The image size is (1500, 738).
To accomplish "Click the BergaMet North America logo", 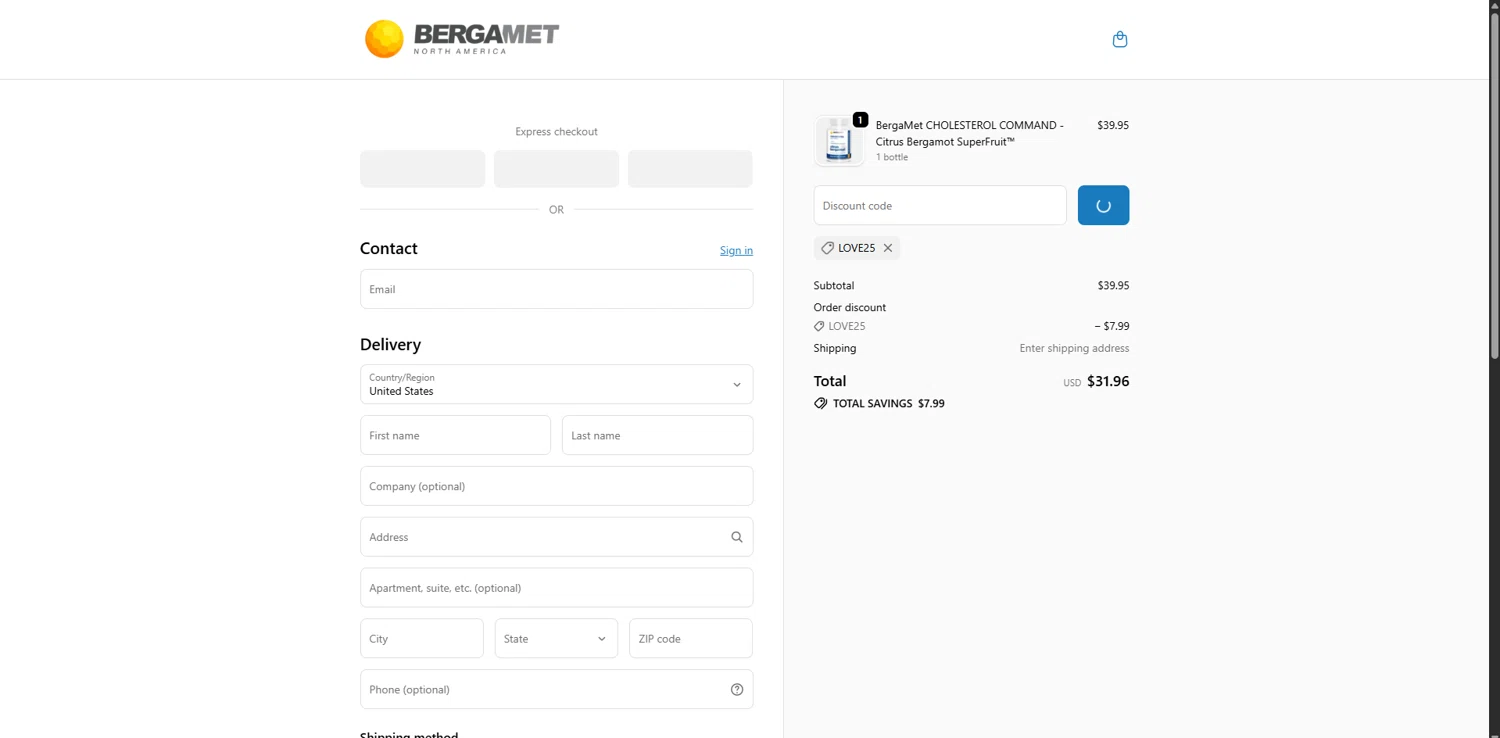I will tap(462, 39).
